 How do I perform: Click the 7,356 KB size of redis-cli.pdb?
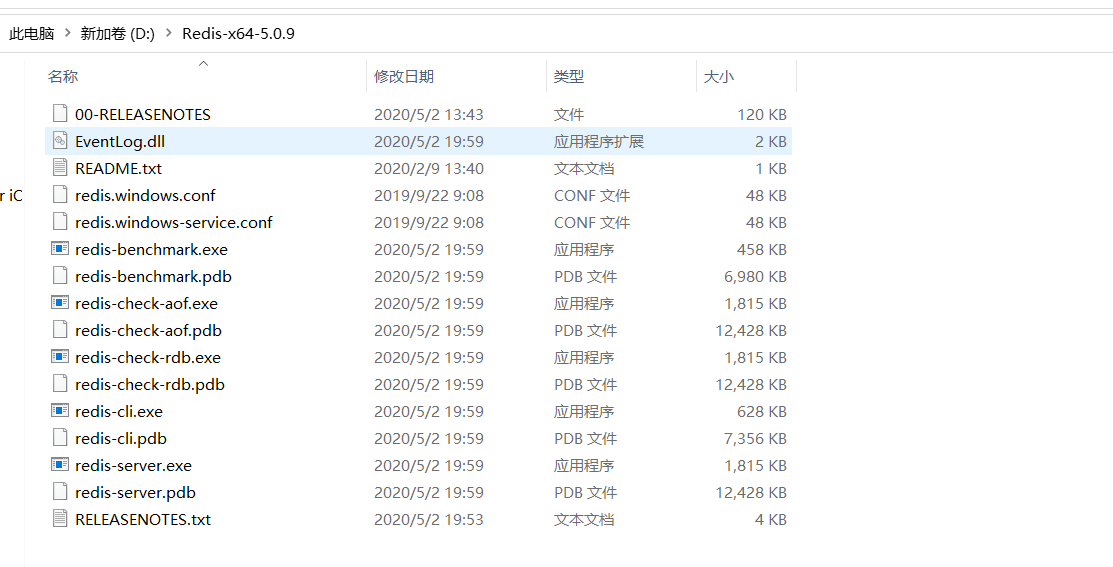pos(755,438)
